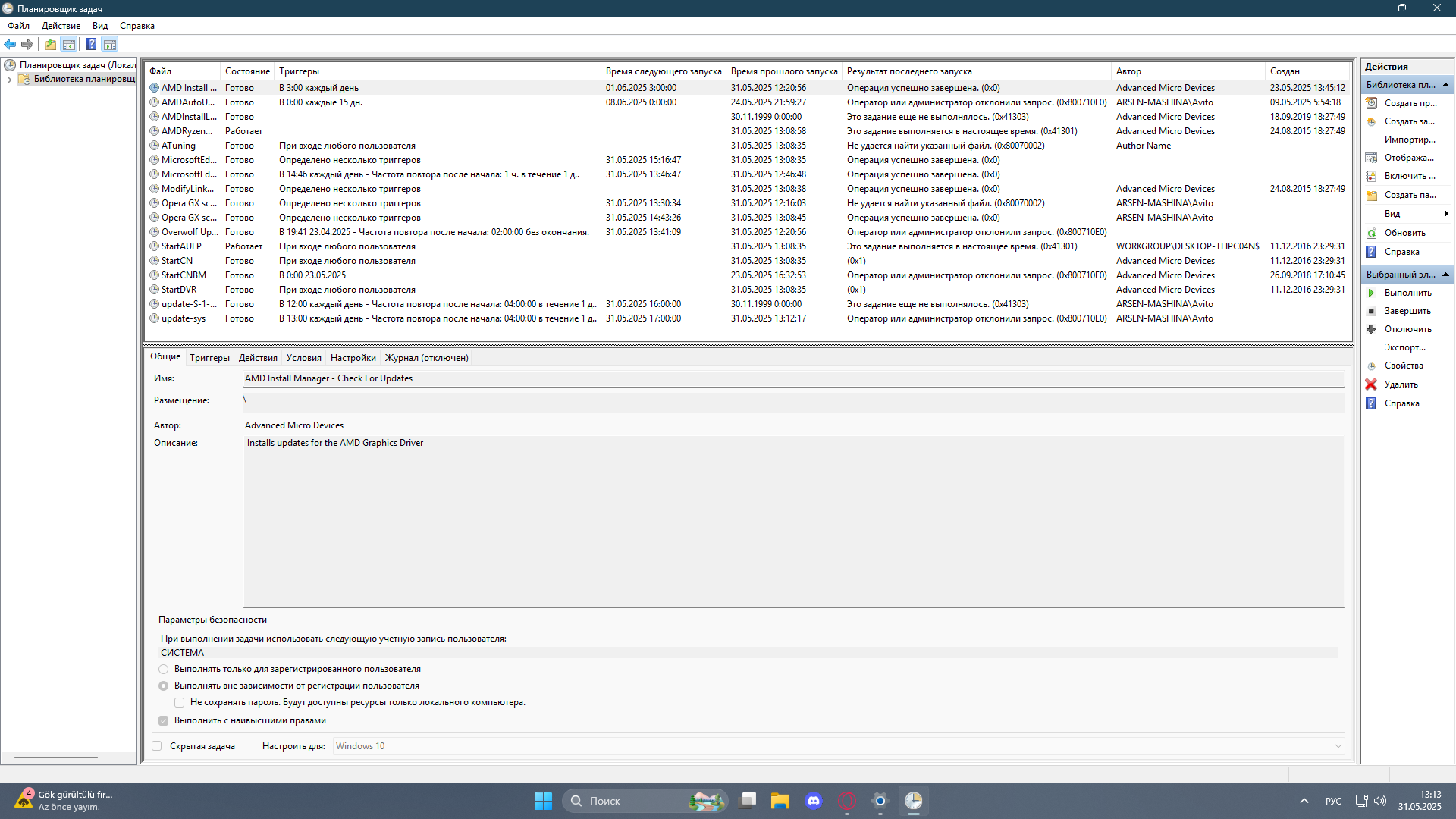Click the clock icon of the AMDRyzen task
Screen dimensions: 1456x819
pyautogui.click(x=154, y=131)
